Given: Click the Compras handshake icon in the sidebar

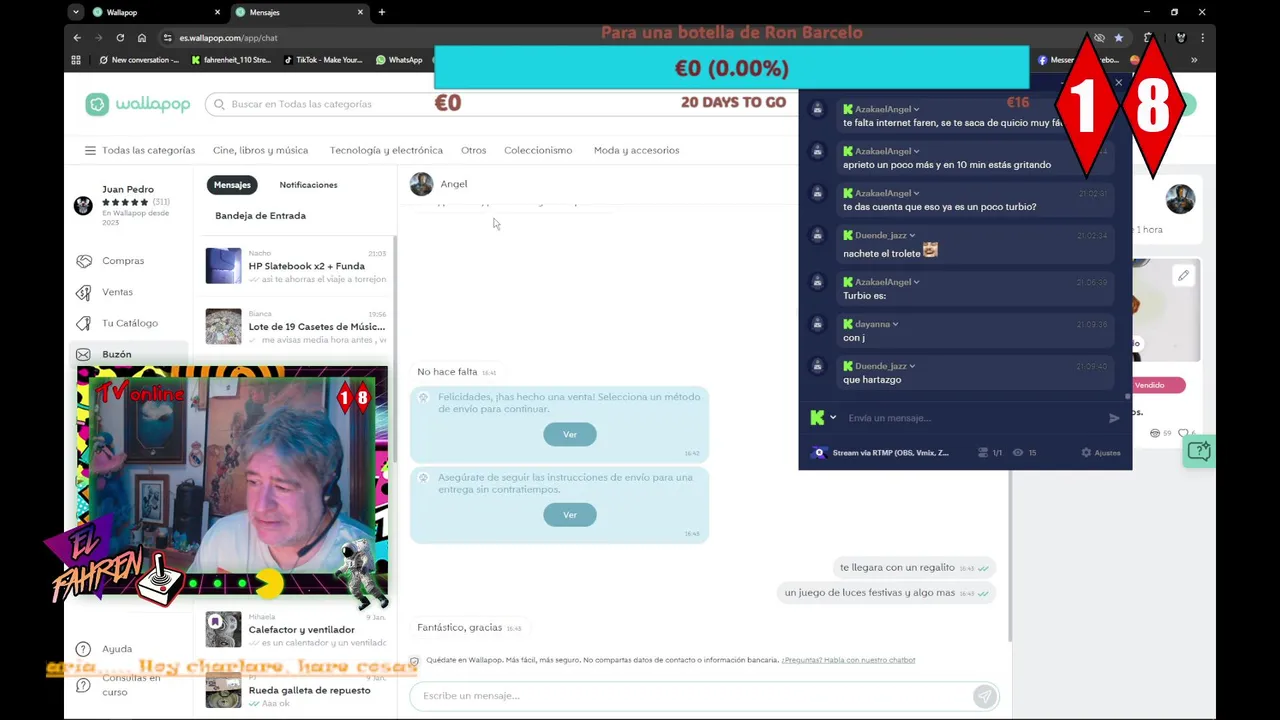Looking at the screenshot, I should tap(83, 261).
